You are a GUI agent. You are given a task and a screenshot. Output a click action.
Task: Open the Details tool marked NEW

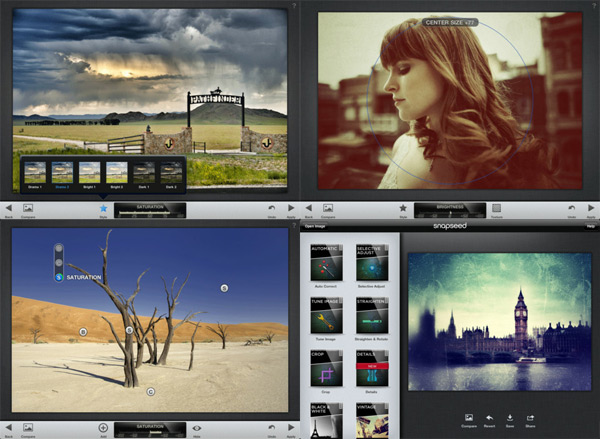click(x=372, y=369)
